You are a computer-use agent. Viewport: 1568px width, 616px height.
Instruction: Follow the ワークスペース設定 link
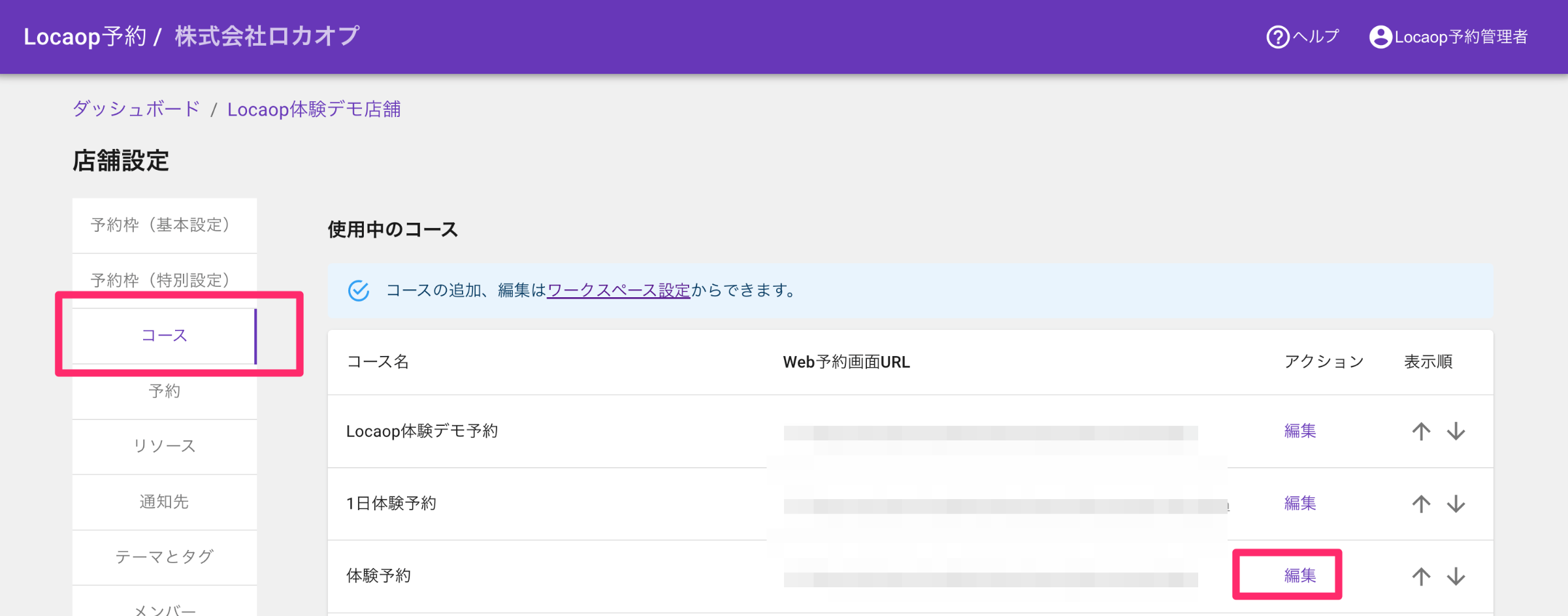(x=618, y=291)
